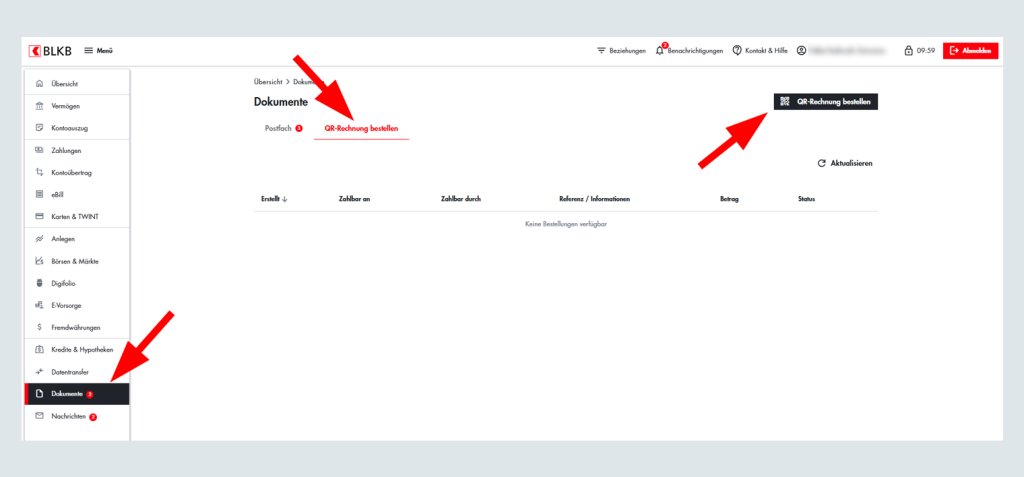This screenshot has height=477, width=1024.
Task: Click the E-Vorsorge icon
Action: [39, 305]
